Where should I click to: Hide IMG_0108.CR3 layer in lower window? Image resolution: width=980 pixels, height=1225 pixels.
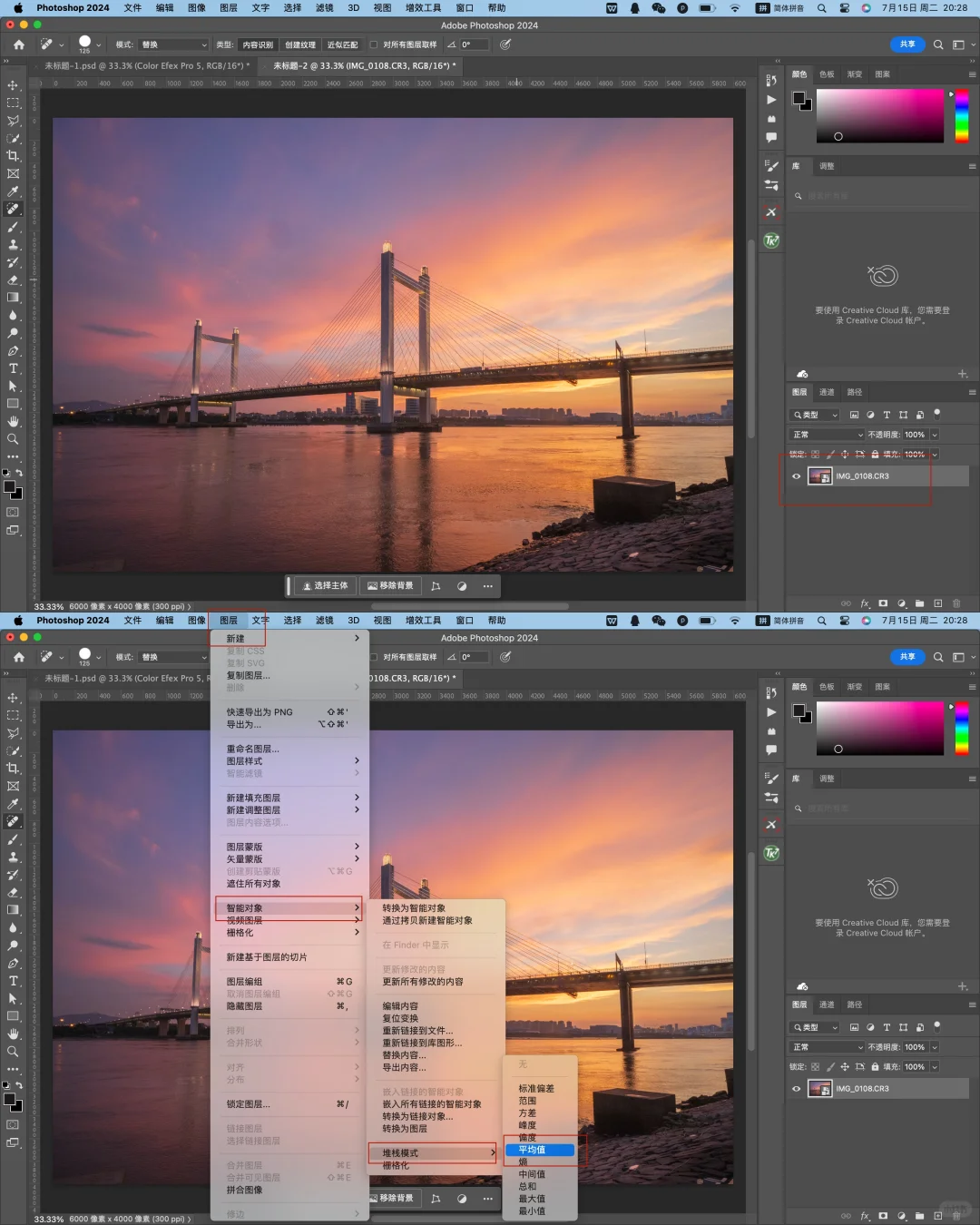[x=797, y=1089]
